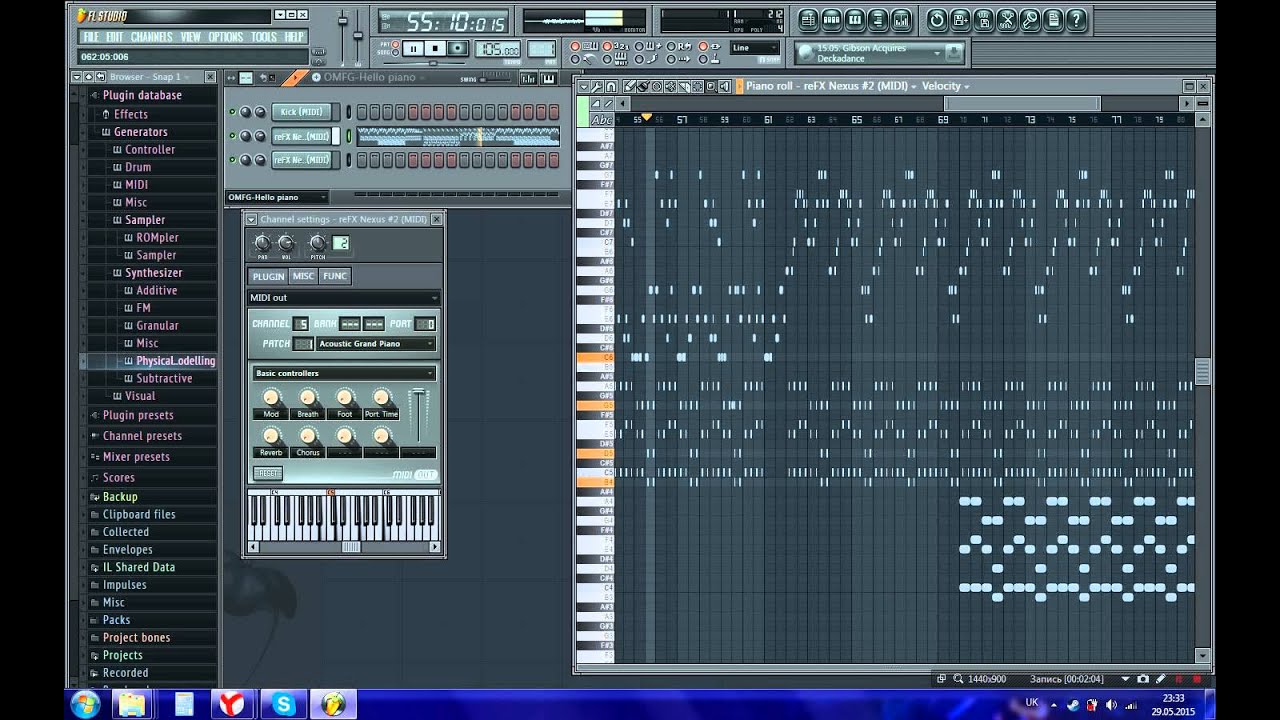Image resolution: width=1280 pixels, height=720 pixels.
Task: Toggle the select LED for Kick (MIDI)
Action: [349, 112]
